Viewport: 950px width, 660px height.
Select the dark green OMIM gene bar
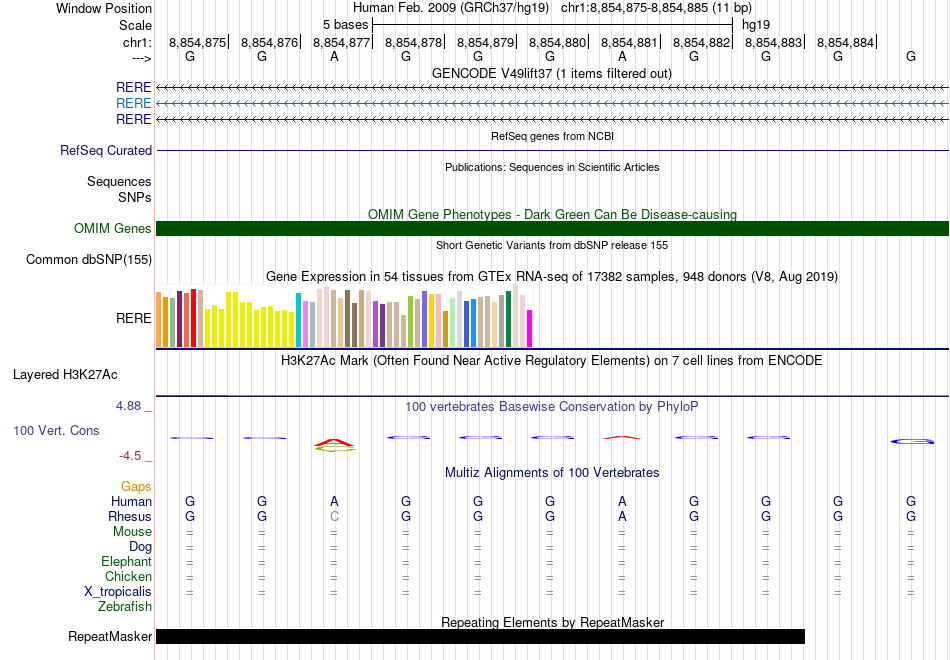point(553,228)
